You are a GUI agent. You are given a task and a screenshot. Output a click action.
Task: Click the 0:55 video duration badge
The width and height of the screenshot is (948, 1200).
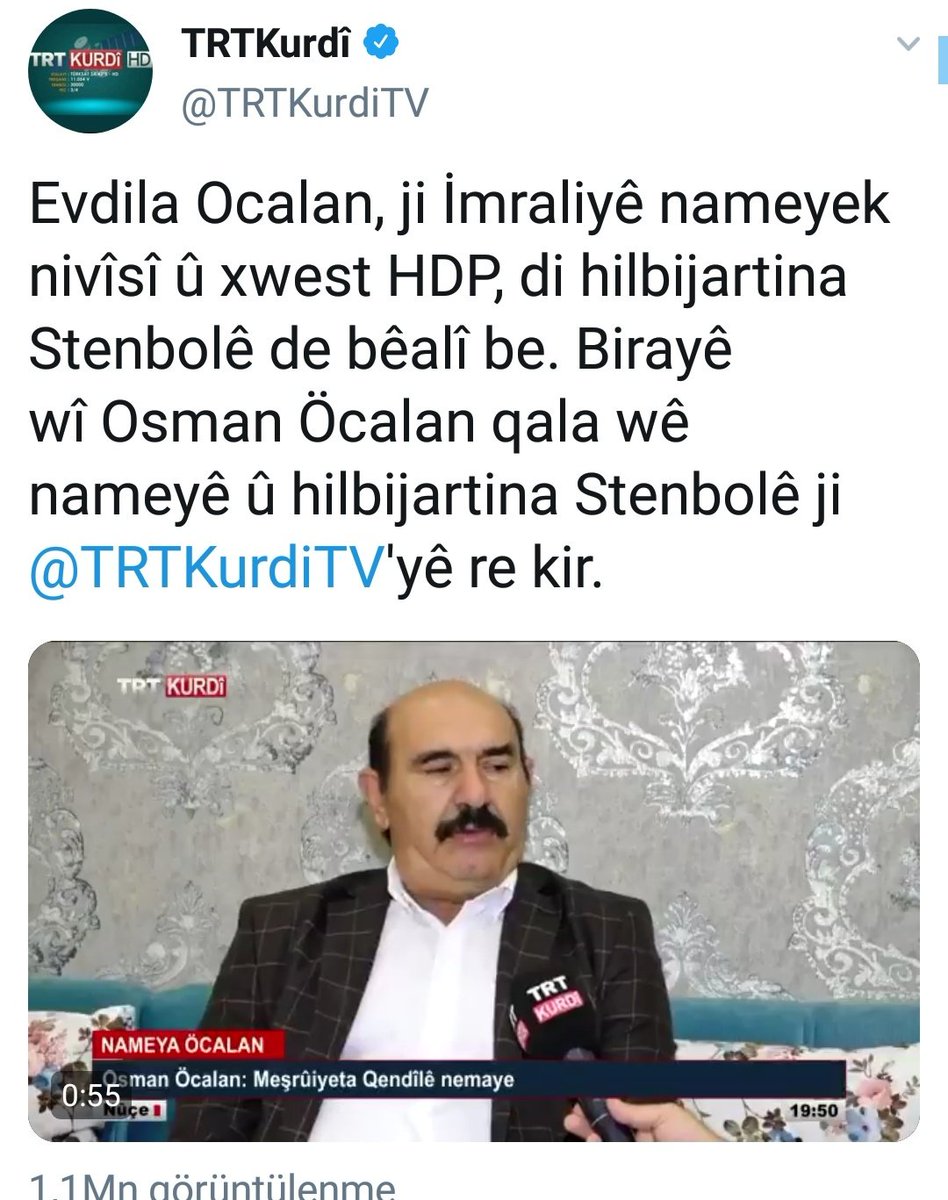(x=91, y=1096)
